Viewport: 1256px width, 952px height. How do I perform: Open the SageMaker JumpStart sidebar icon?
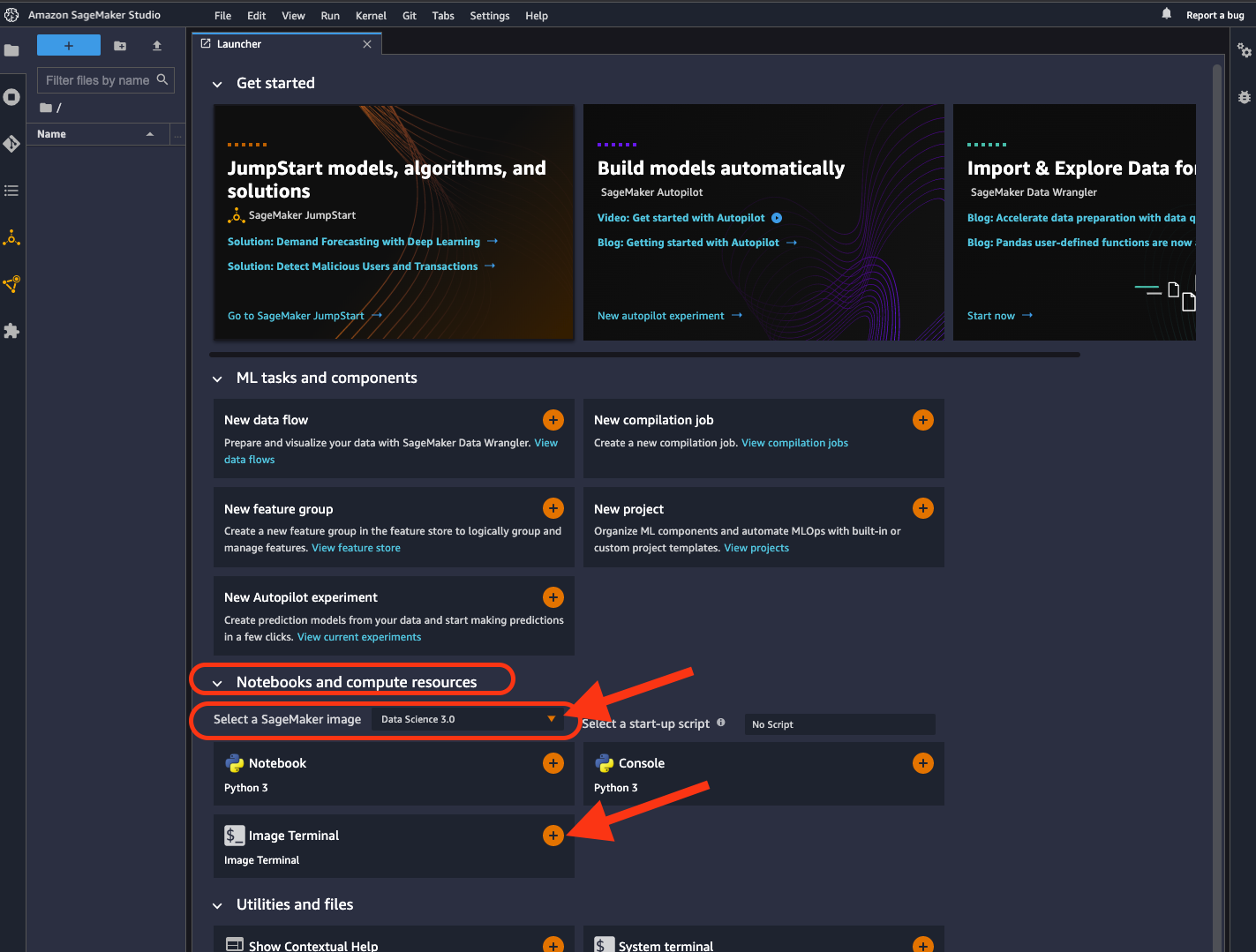(x=11, y=237)
